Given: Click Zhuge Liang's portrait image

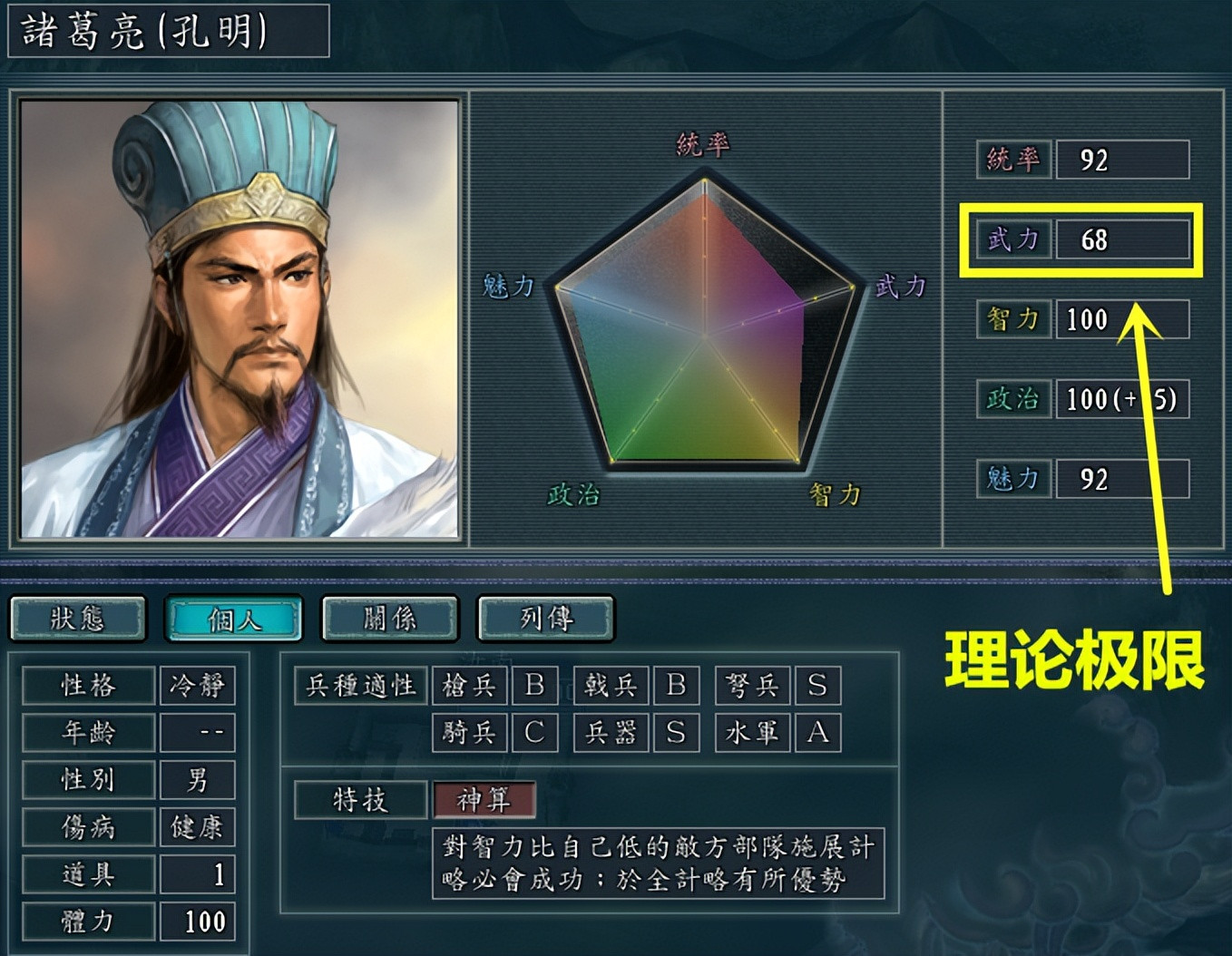Looking at the screenshot, I should click(240, 318).
